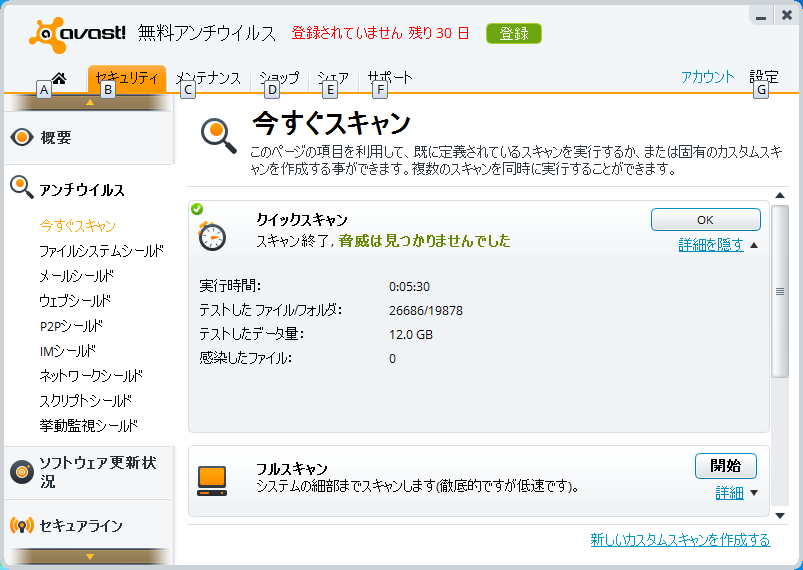Open the シェア tab
The width and height of the screenshot is (803, 570).
(x=333, y=78)
